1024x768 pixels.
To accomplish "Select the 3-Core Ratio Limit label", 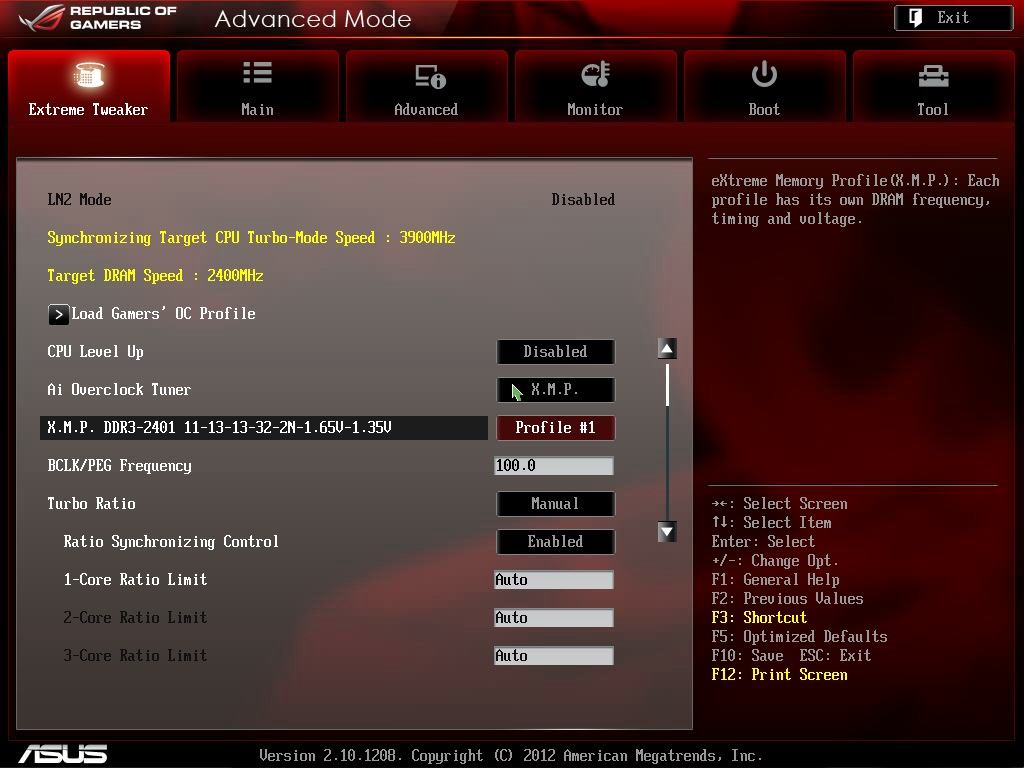I will (x=135, y=656).
